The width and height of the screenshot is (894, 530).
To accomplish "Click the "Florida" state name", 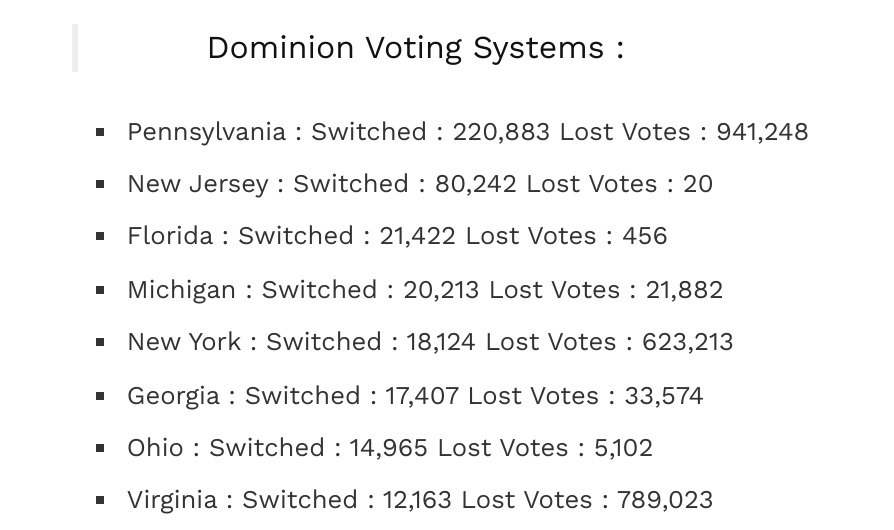I will (170, 236).
